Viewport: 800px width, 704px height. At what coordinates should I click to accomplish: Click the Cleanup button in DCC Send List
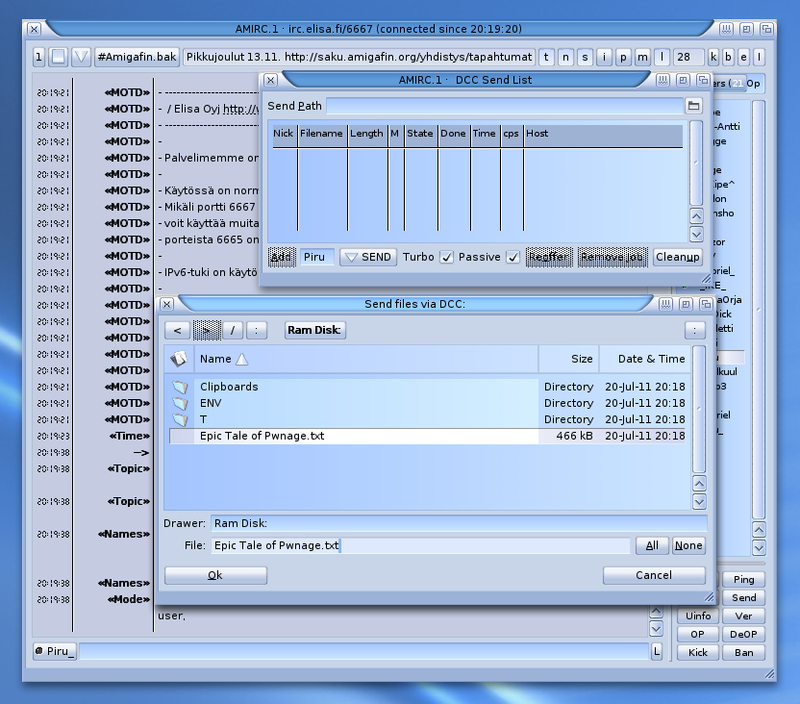677,257
